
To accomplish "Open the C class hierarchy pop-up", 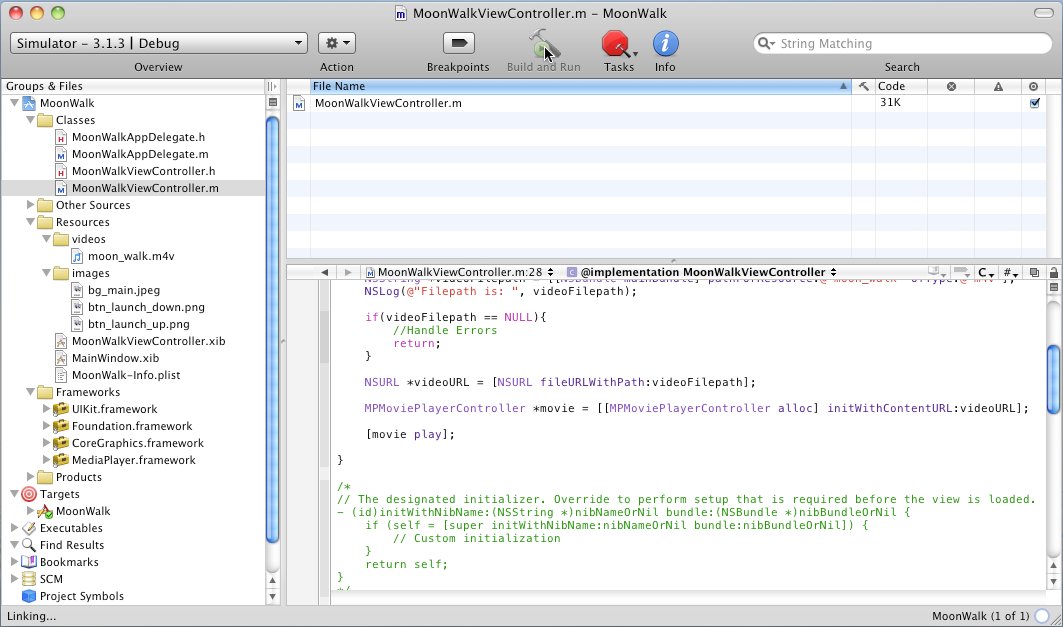I will pyautogui.click(x=986, y=272).
